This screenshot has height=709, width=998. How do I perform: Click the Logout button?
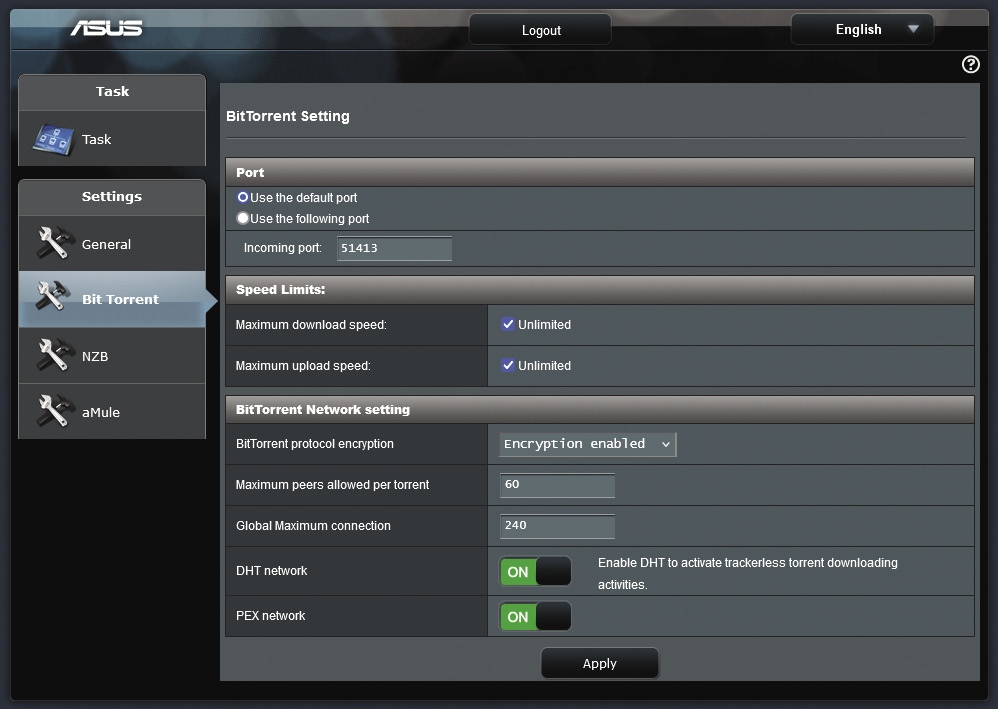click(x=540, y=30)
